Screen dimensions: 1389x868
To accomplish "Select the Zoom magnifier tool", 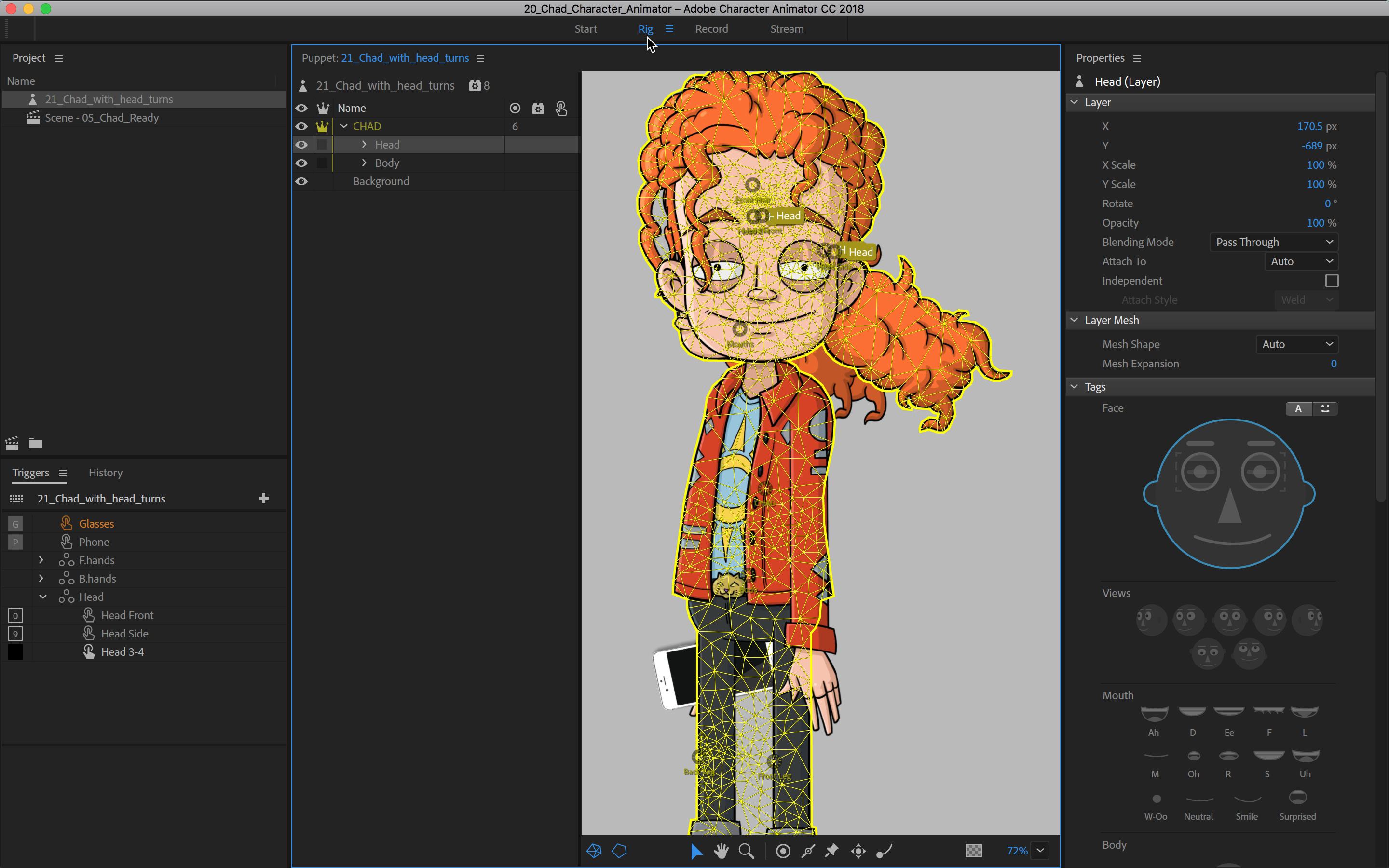I will pos(746,851).
